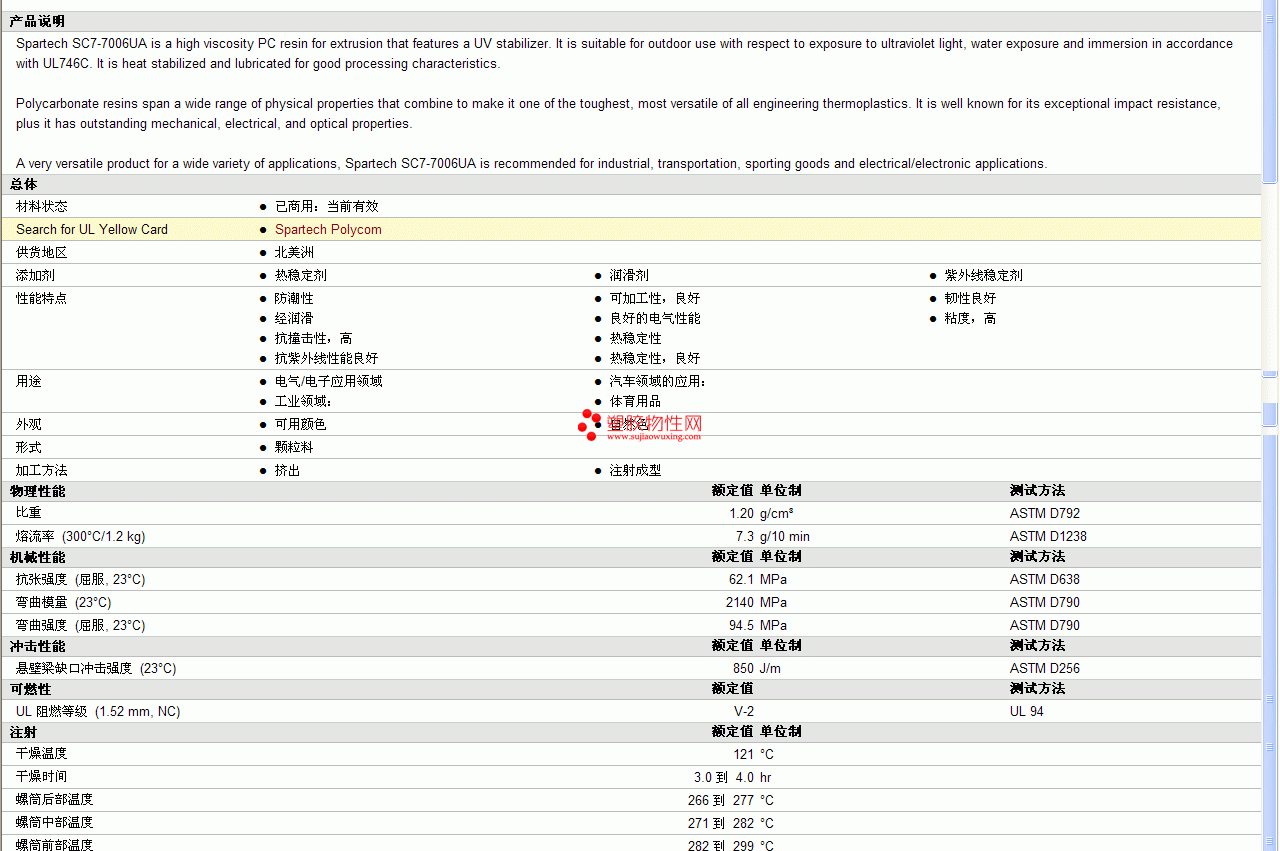Select the 韧性良好 feature entry
1280x851 pixels.
(971, 298)
